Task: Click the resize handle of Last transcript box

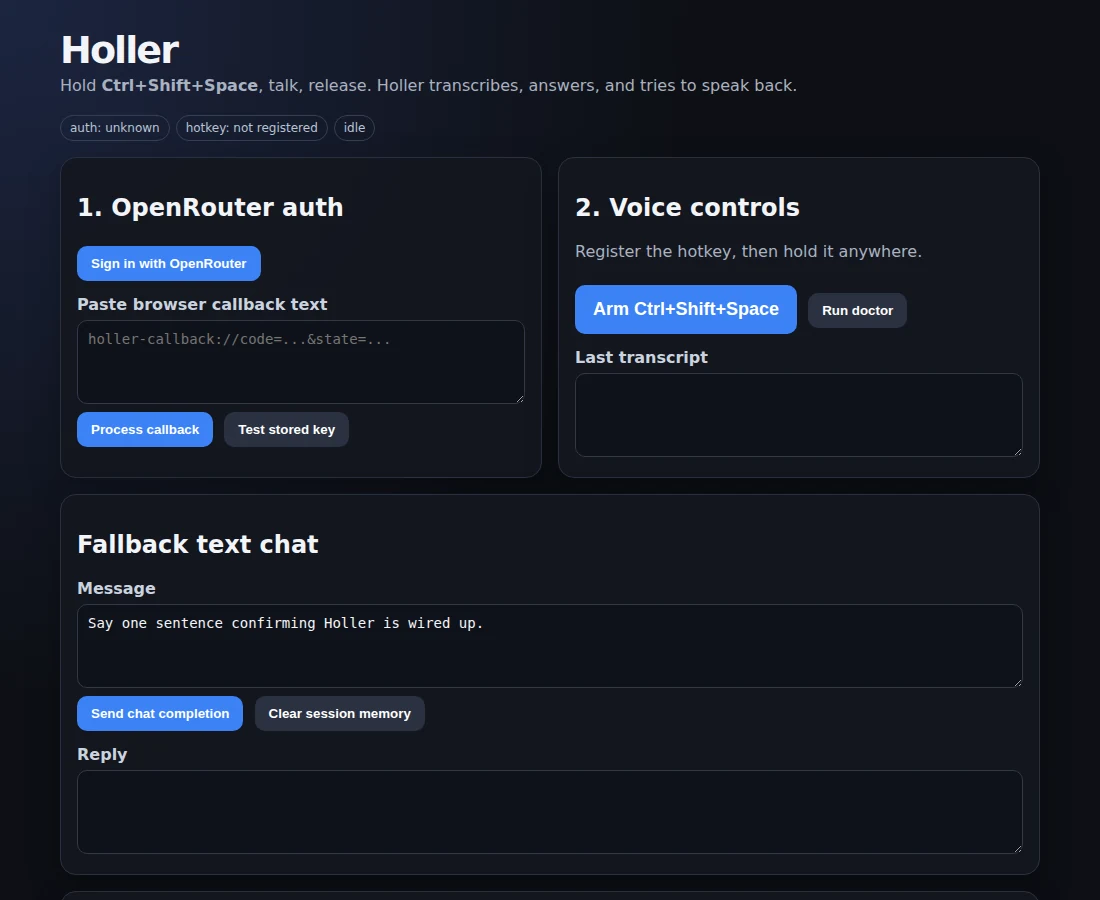Action: 1017,451
